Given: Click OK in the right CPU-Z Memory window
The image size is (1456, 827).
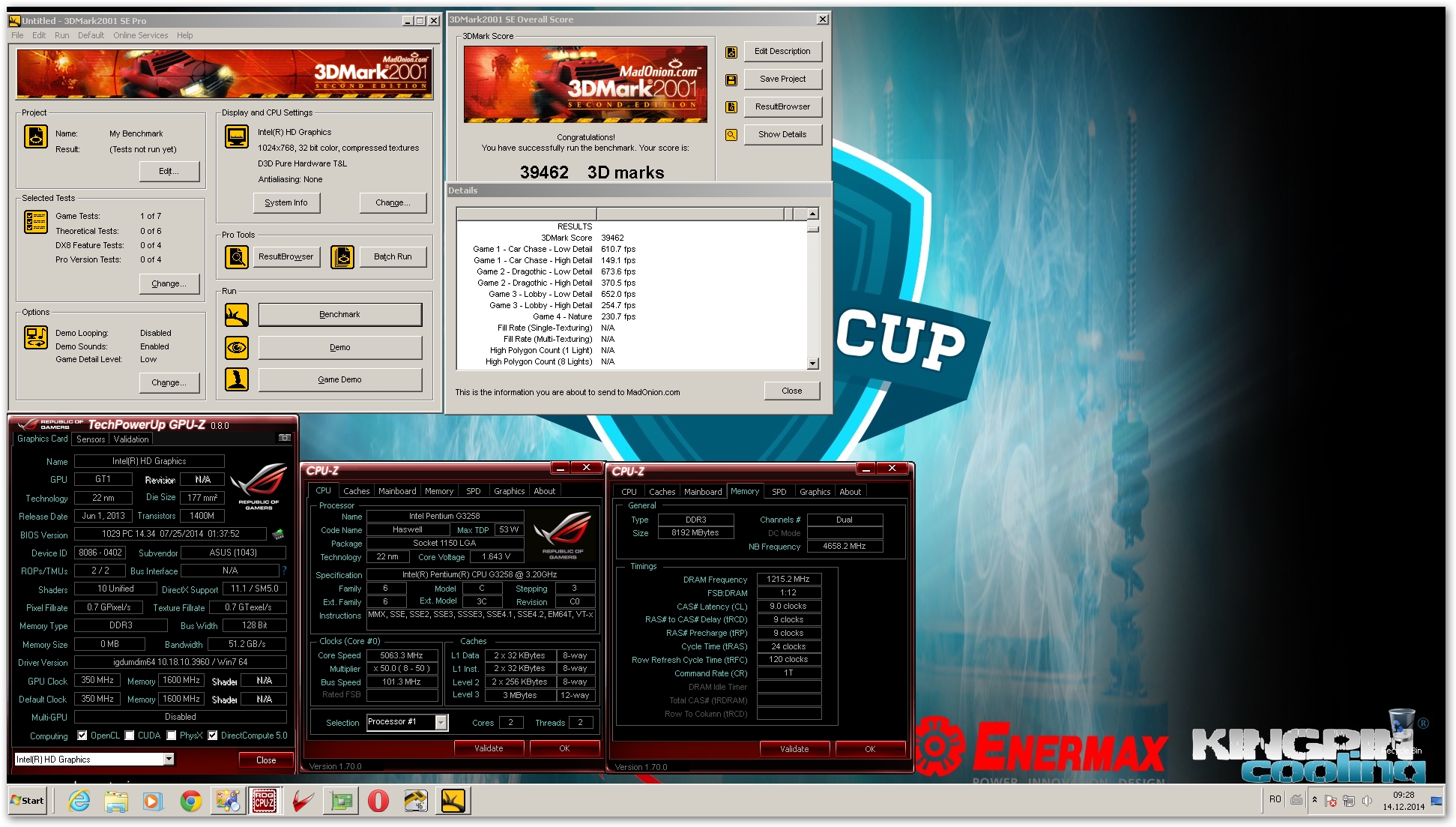Looking at the screenshot, I should pos(870,749).
